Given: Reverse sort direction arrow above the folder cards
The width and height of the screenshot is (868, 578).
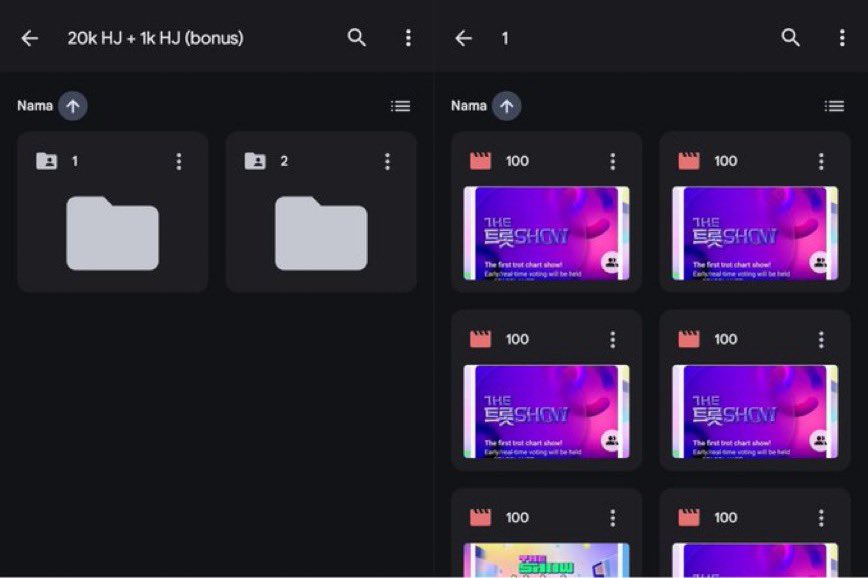Looking at the screenshot, I should pyautogui.click(x=73, y=106).
